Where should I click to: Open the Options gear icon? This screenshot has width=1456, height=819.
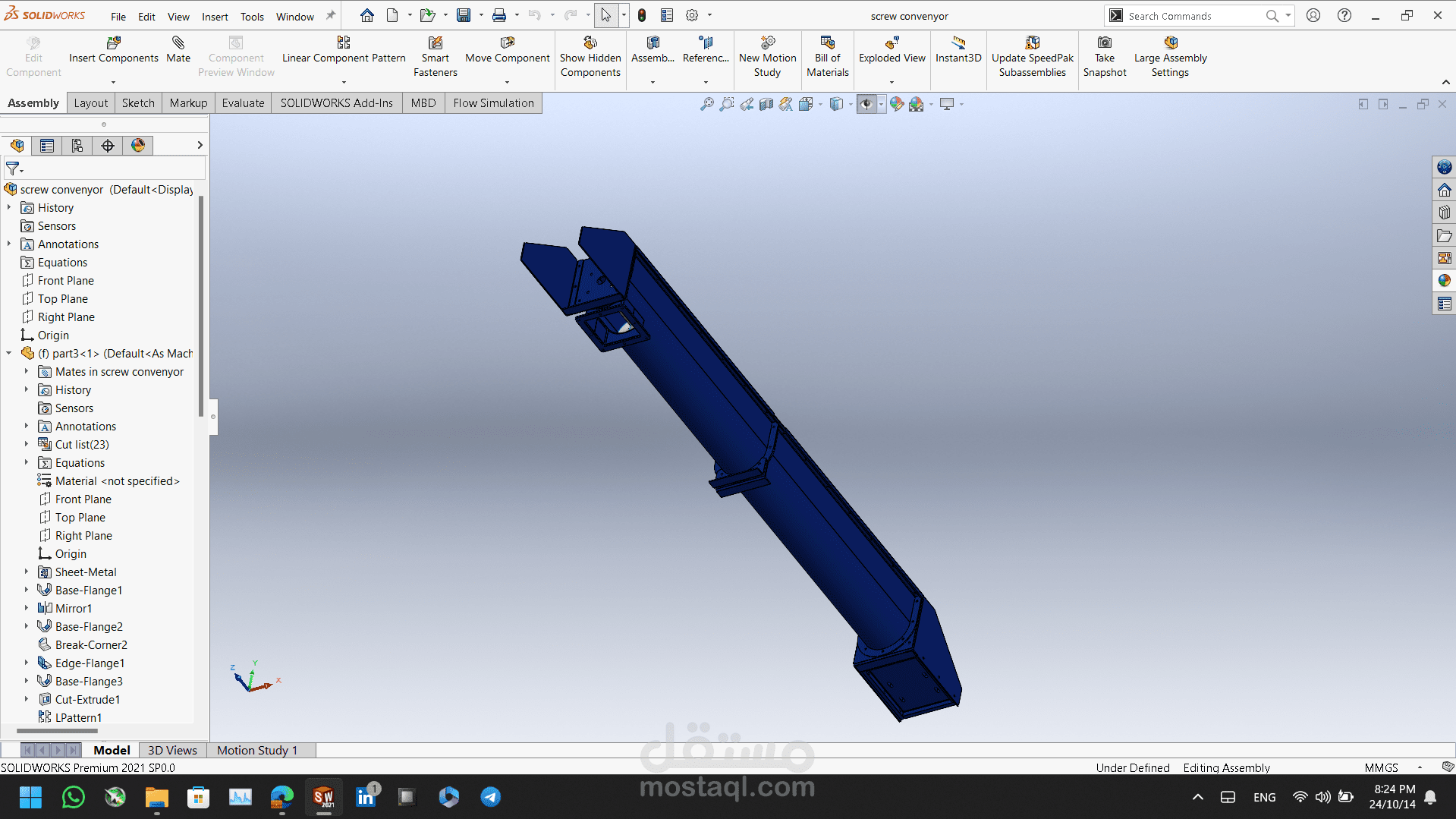[692, 15]
